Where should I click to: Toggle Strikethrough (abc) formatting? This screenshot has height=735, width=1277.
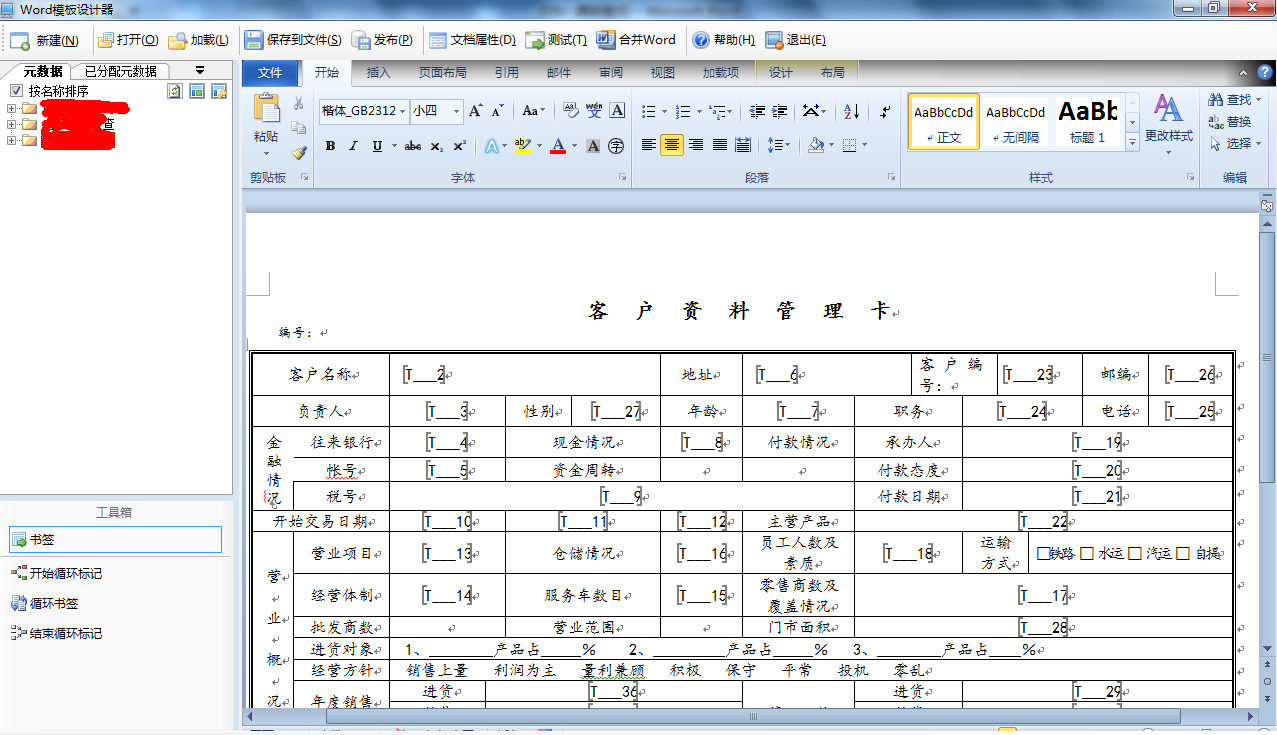(x=413, y=146)
